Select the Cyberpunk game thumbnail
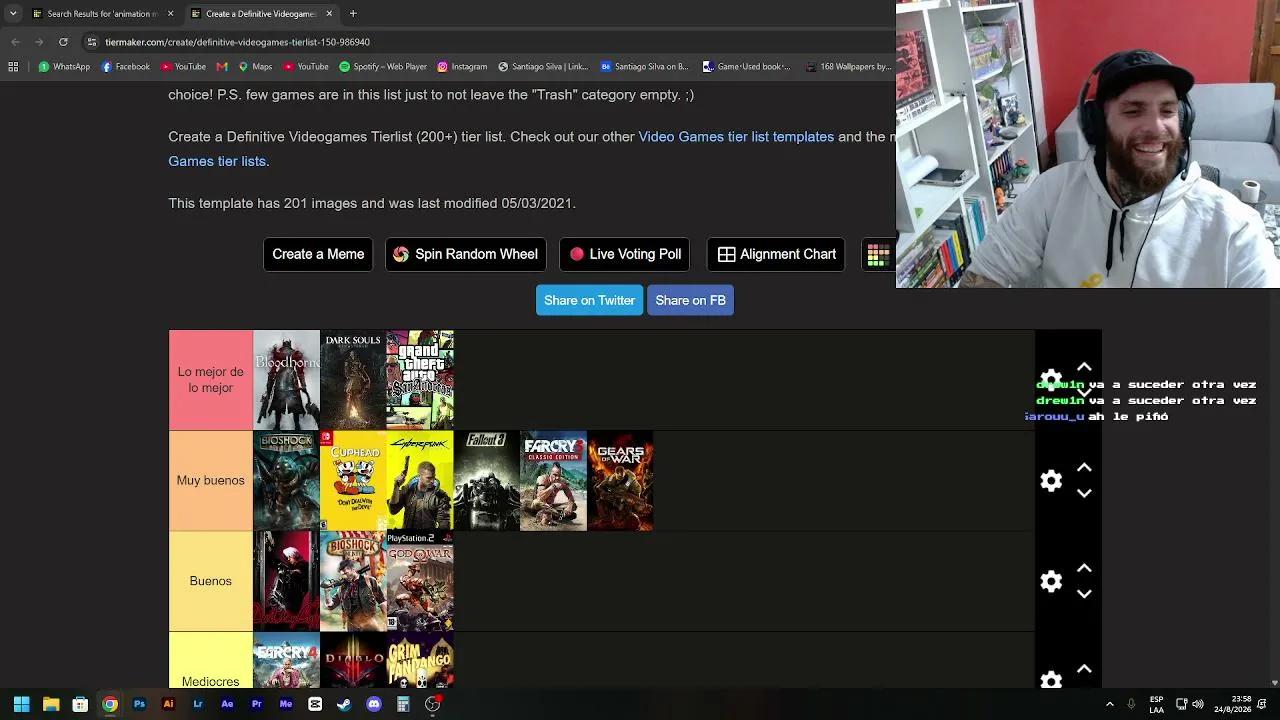The width and height of the screenshot is (1280, 720). [x=420, y=481]
